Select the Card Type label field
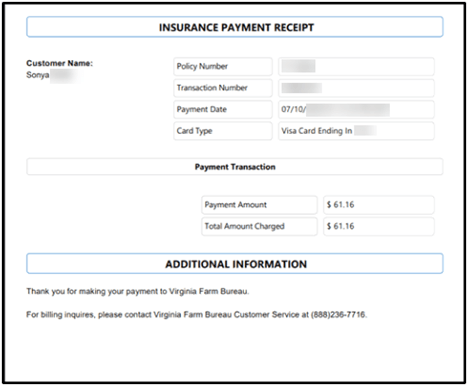The width and height of the screenshot is (468, 386). [x=223, y=131]
